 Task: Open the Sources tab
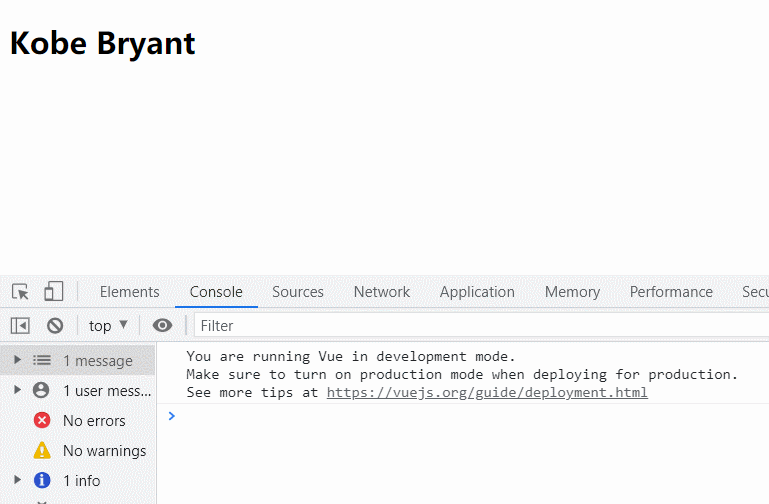[x=298, y=292]
